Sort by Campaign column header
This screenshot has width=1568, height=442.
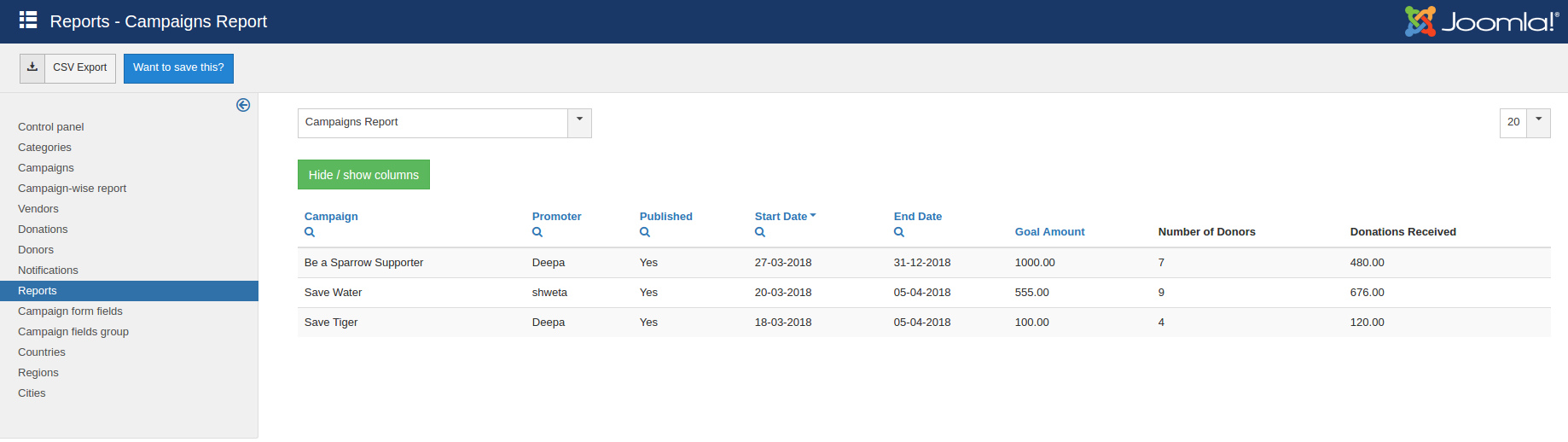[331, 217]
